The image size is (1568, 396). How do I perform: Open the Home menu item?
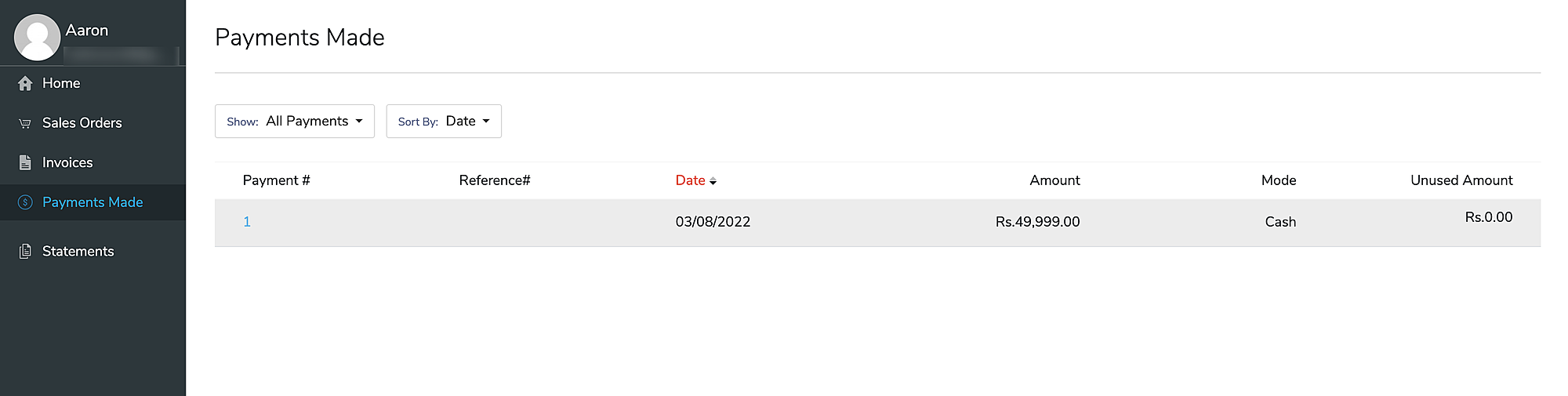[x=61, y=83]
